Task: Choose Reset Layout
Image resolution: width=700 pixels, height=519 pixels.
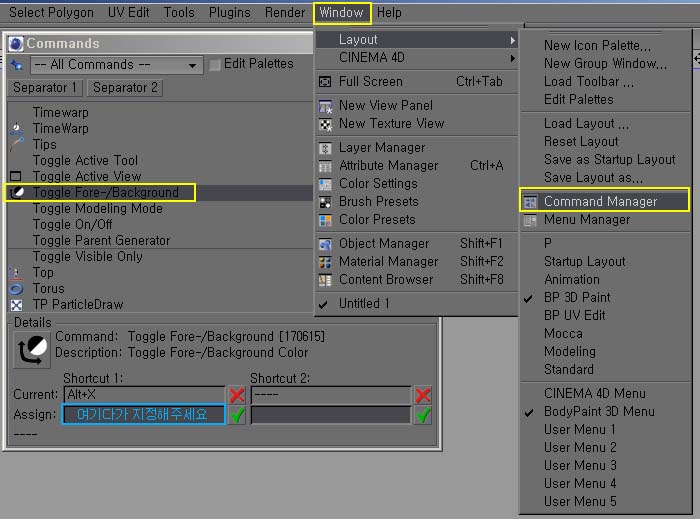Action: [x=581, y=142]
